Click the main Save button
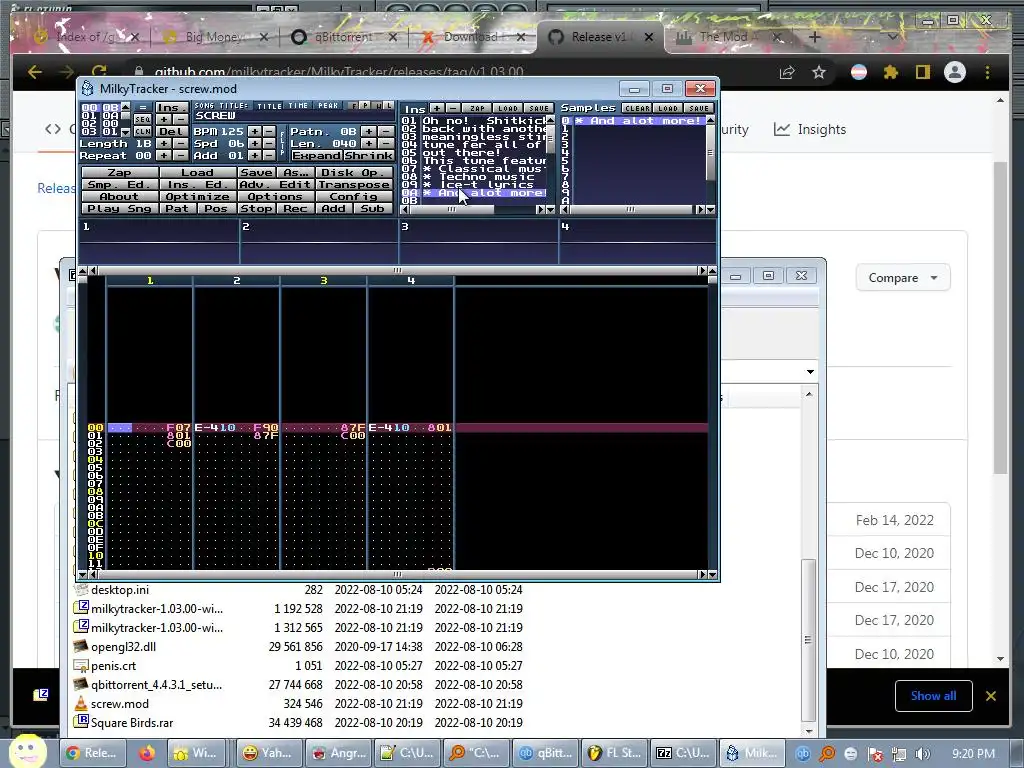 [x=256, y=172]
